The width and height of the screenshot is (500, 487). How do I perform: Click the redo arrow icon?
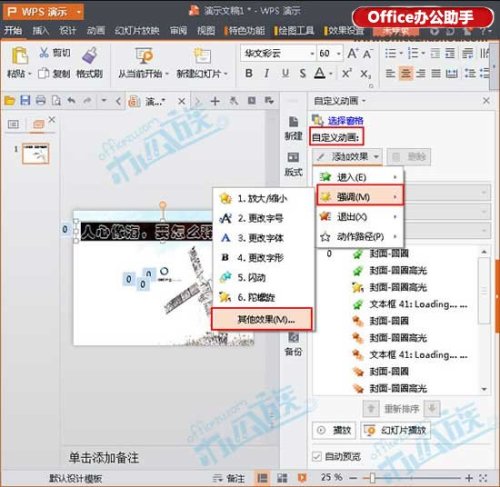[x=87, y=100]
